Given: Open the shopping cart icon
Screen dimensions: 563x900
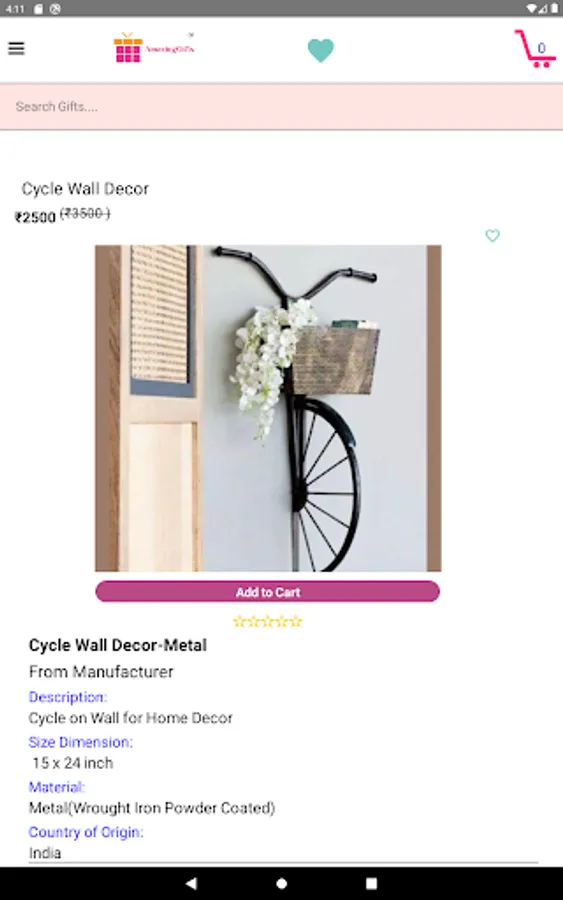Looking at the screenshot, I should click(x=534, y=49).
